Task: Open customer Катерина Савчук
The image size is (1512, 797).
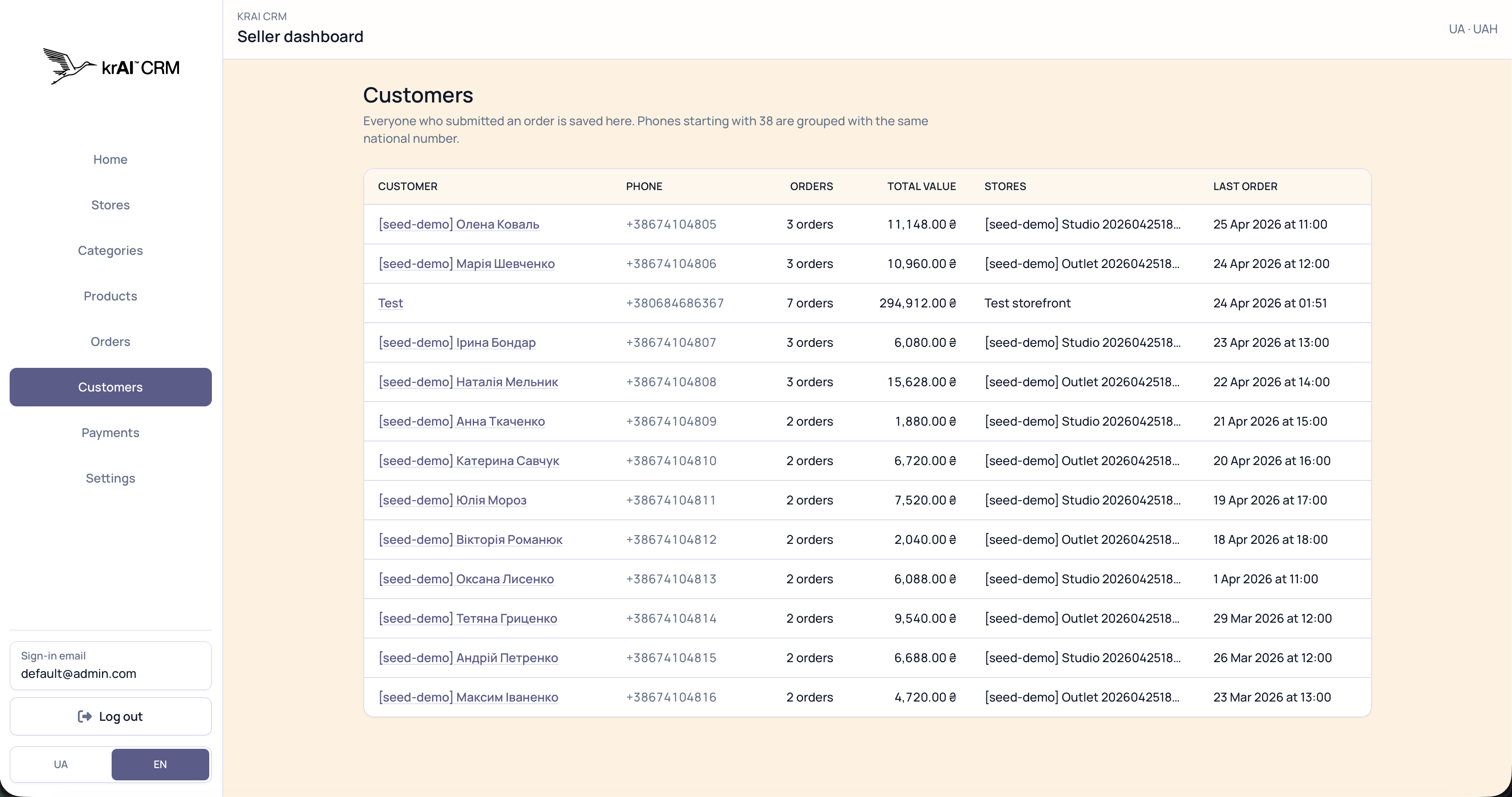Action: [x=468, y=460]
